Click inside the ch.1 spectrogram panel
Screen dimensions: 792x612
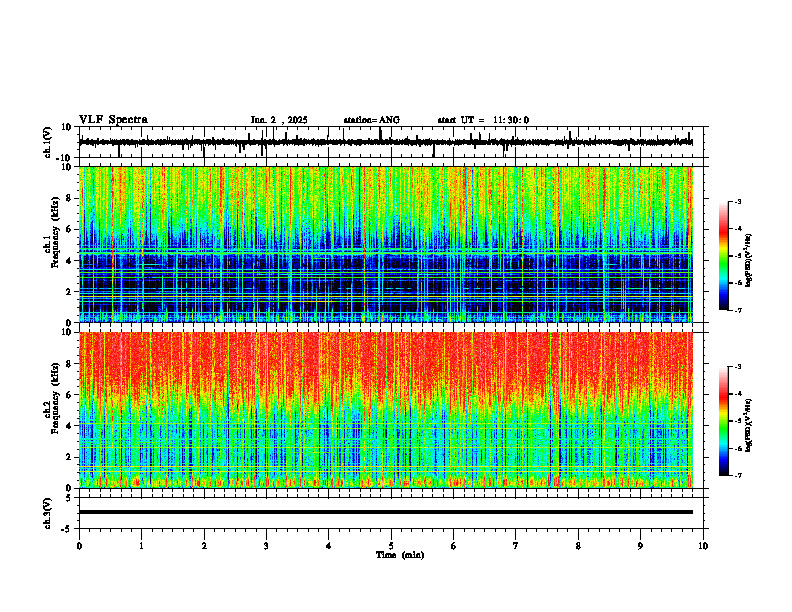[x=385, y=244]
